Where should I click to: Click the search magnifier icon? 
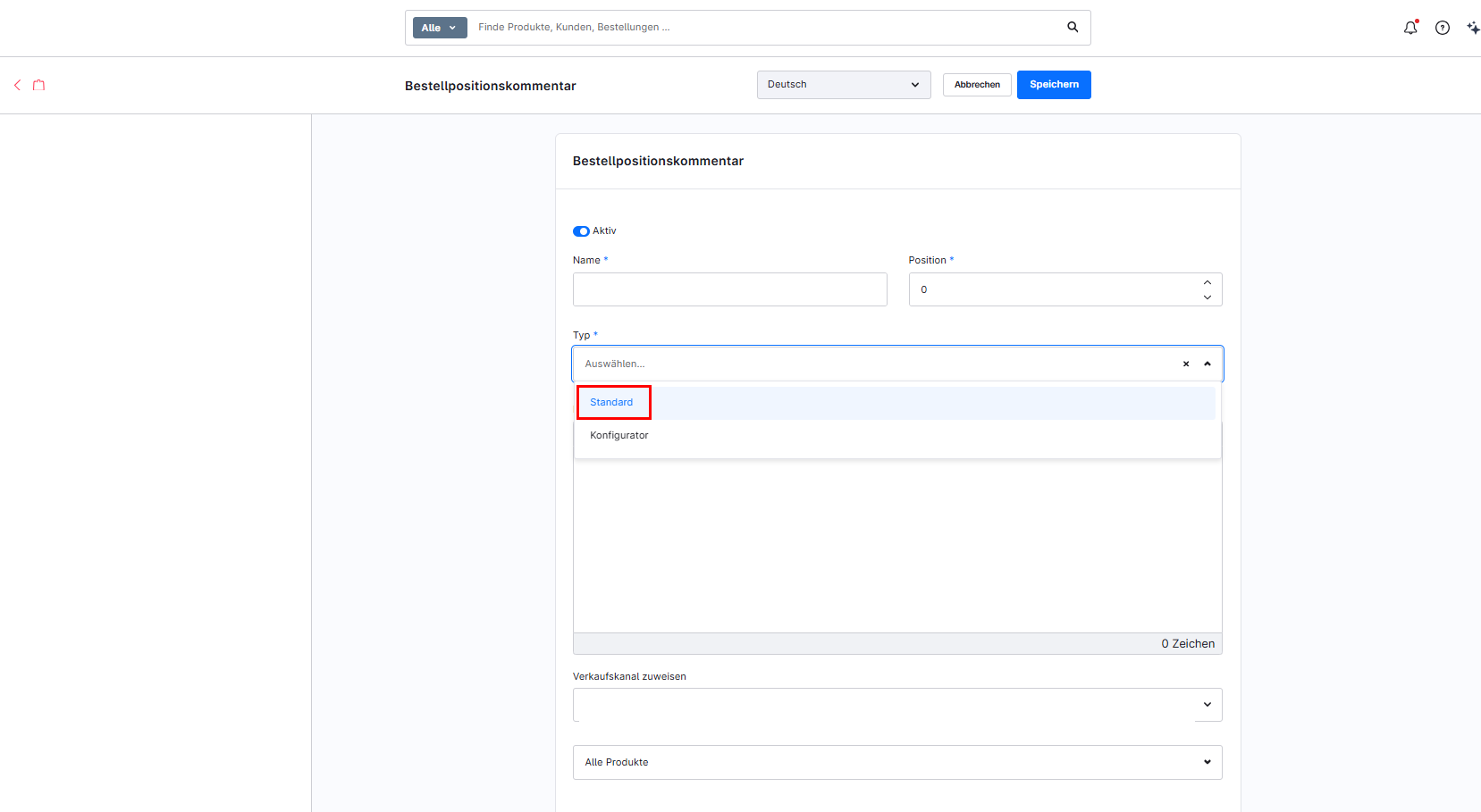(x=1073, y=27)
